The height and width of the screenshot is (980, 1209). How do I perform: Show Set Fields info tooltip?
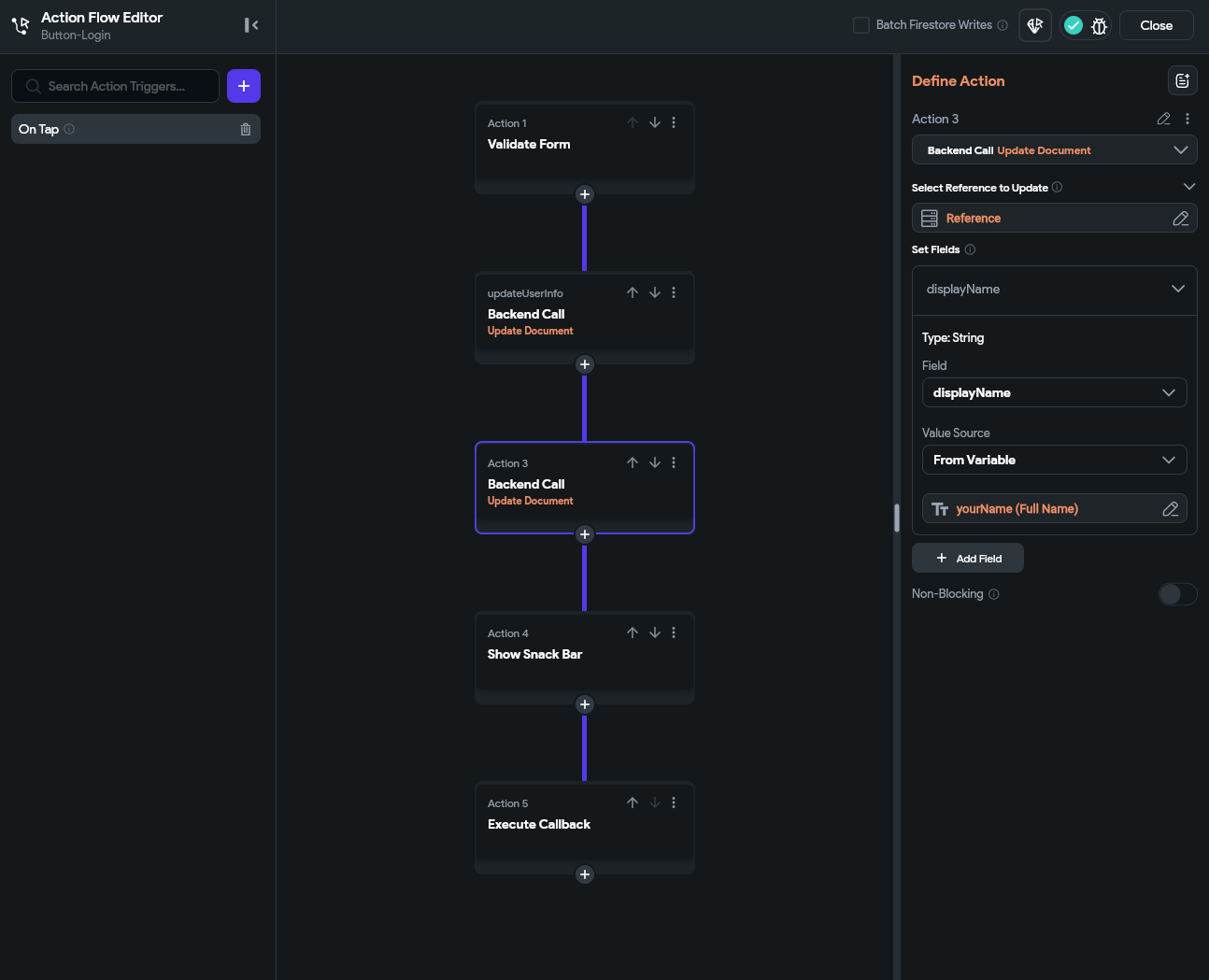point(970,249)
